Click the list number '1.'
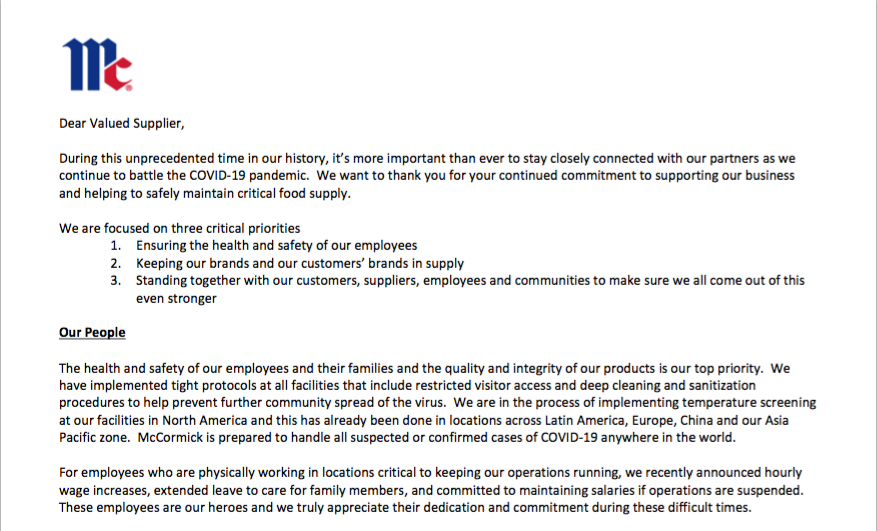Viewport: 877px width, 531px height. (116, 246)
